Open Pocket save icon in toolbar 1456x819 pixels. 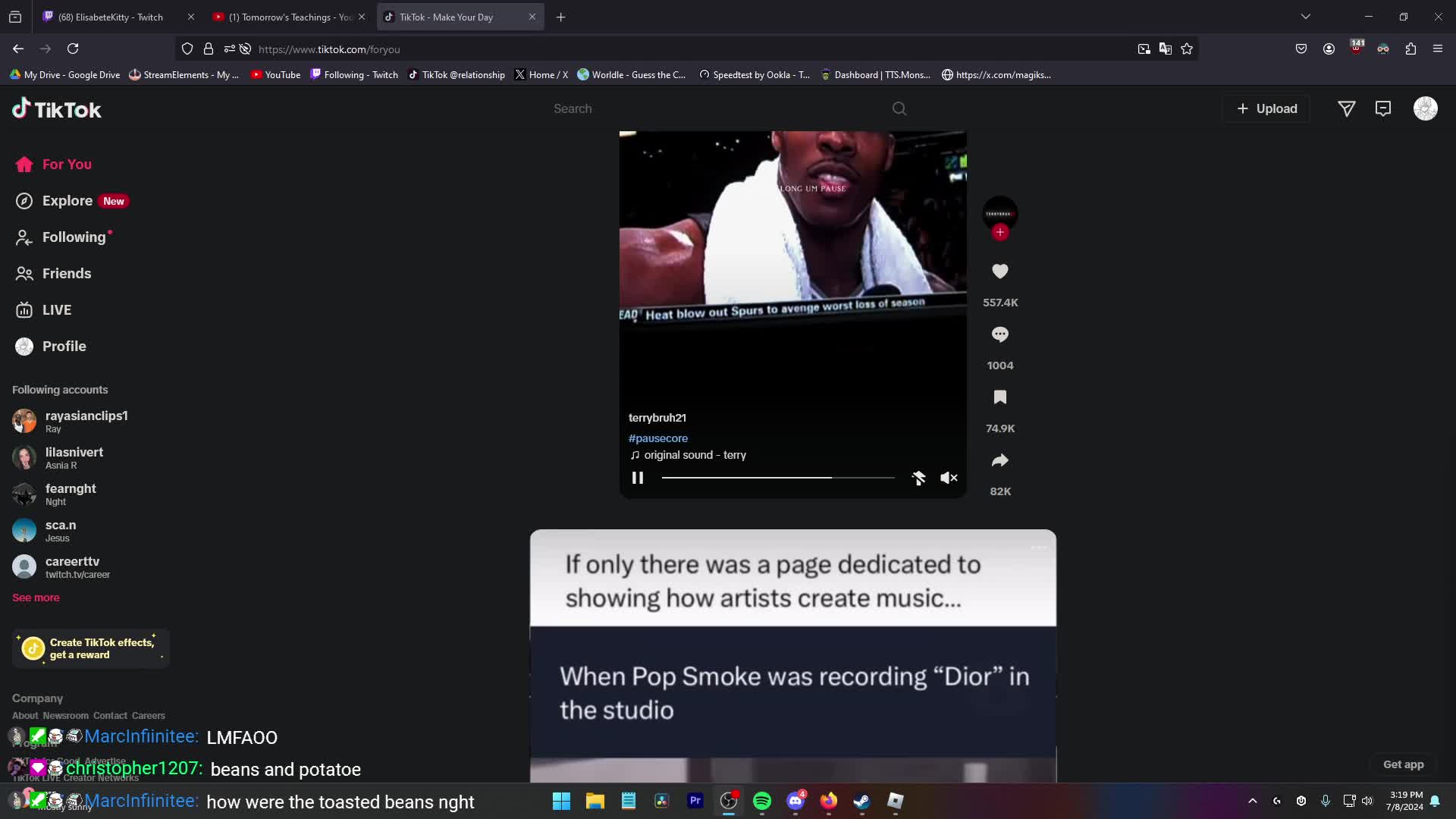pyautogui.click(x=1301, y=49)
